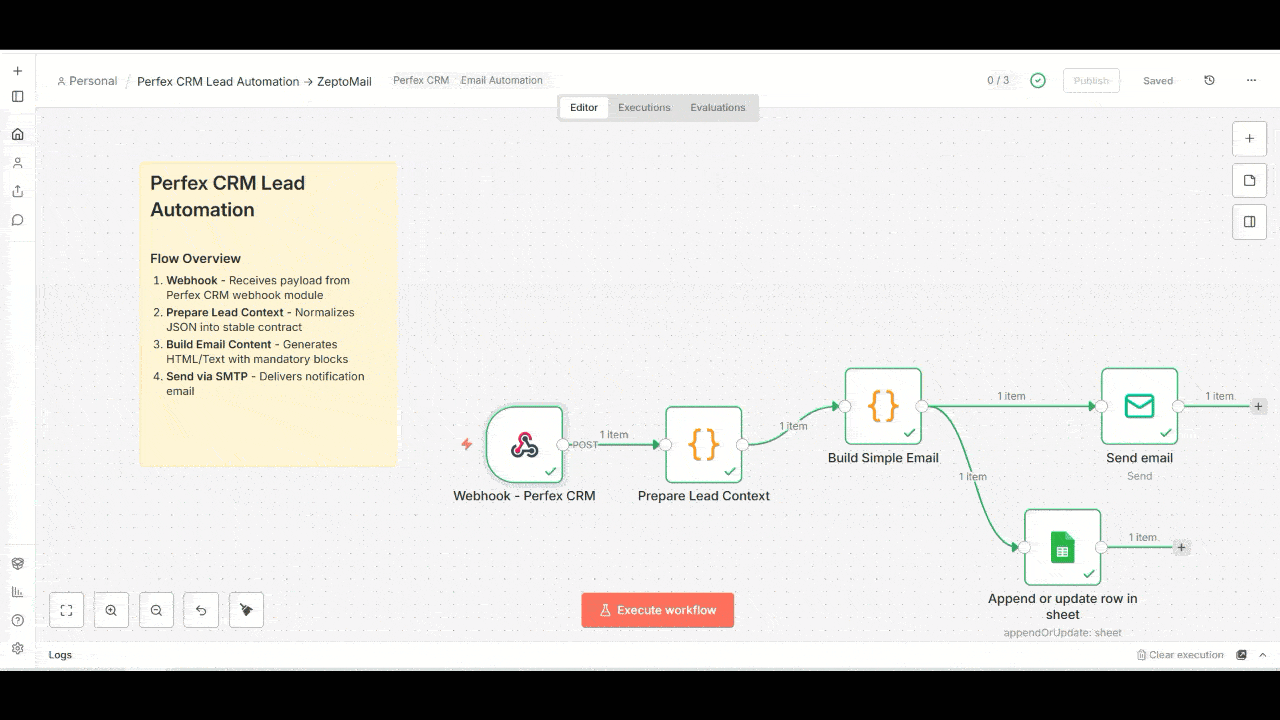Screen dimensions: 1280x720
Task: Click the appendOrUpdate: sheet subtitle
Action: [x=1062, y=633]
